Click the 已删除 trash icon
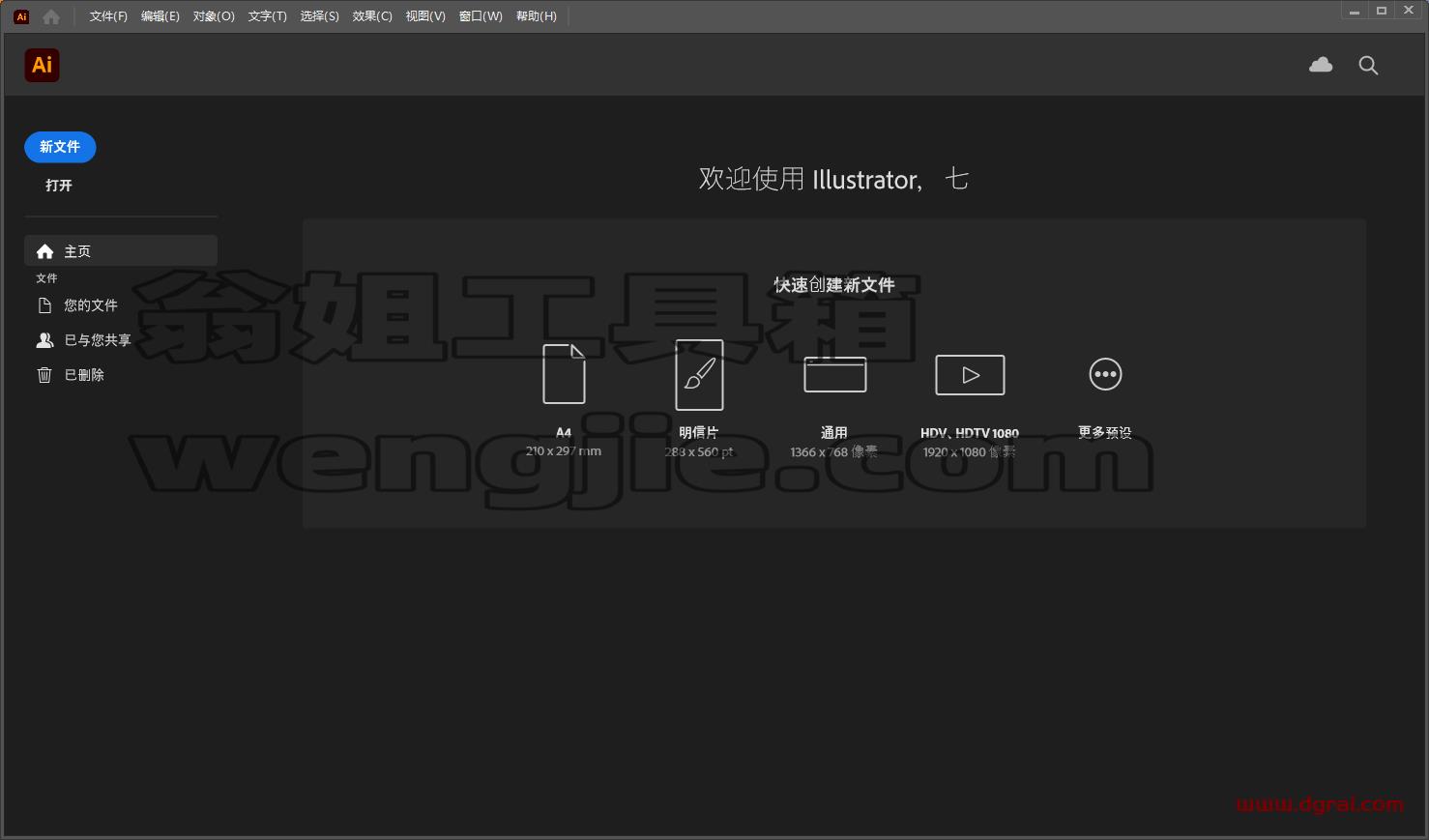 [x=44, y=375]
